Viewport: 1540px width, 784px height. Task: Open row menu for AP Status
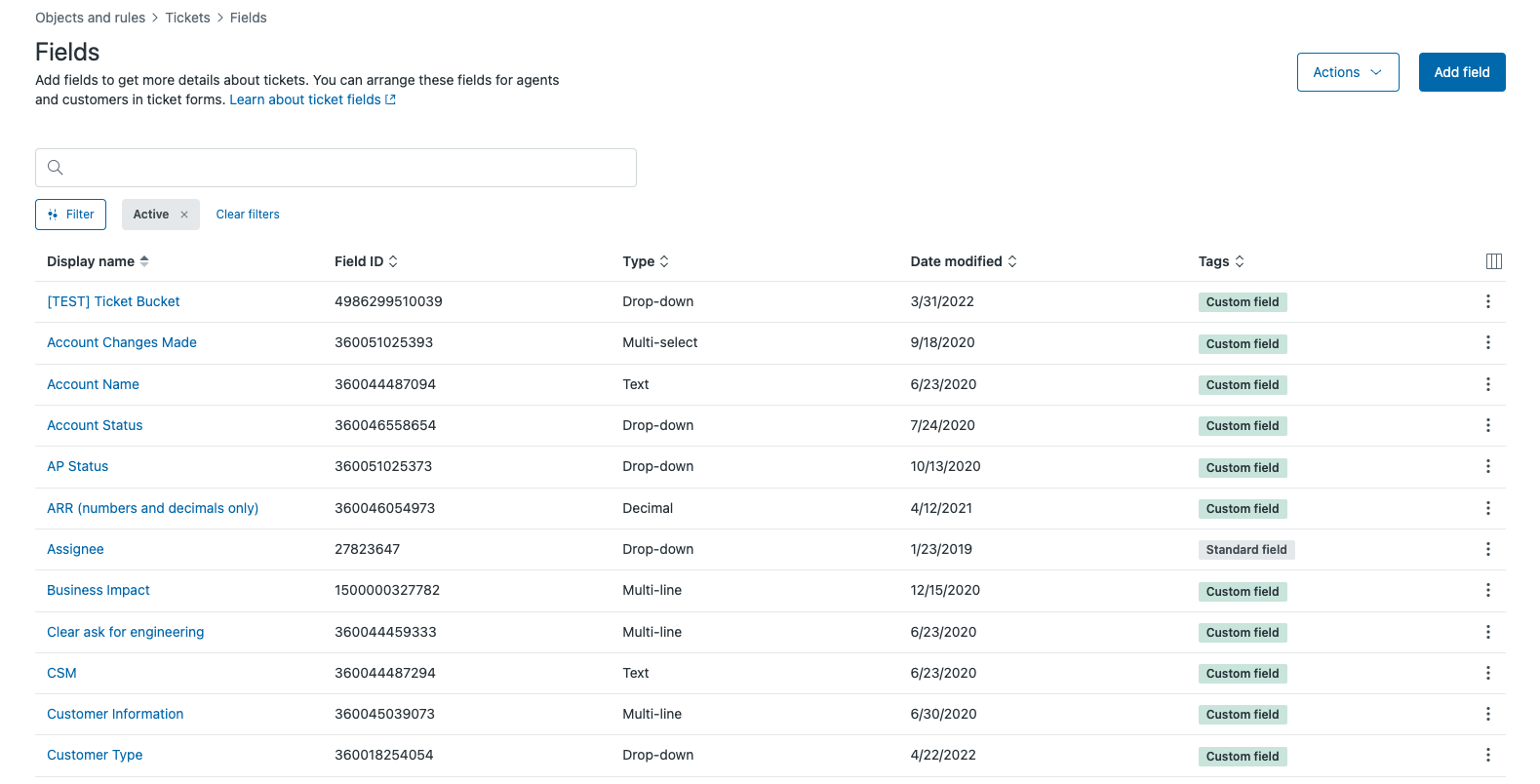pos(1487,466)
